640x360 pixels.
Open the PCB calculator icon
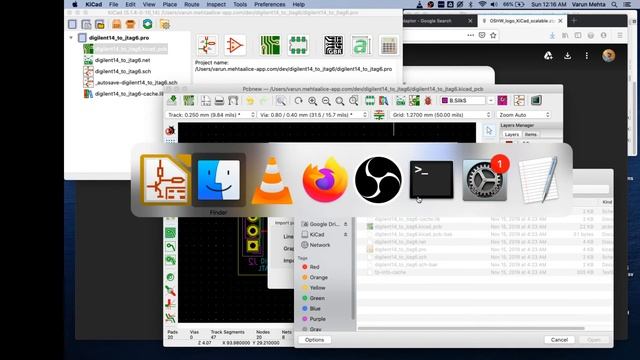[x=389, y=45]
